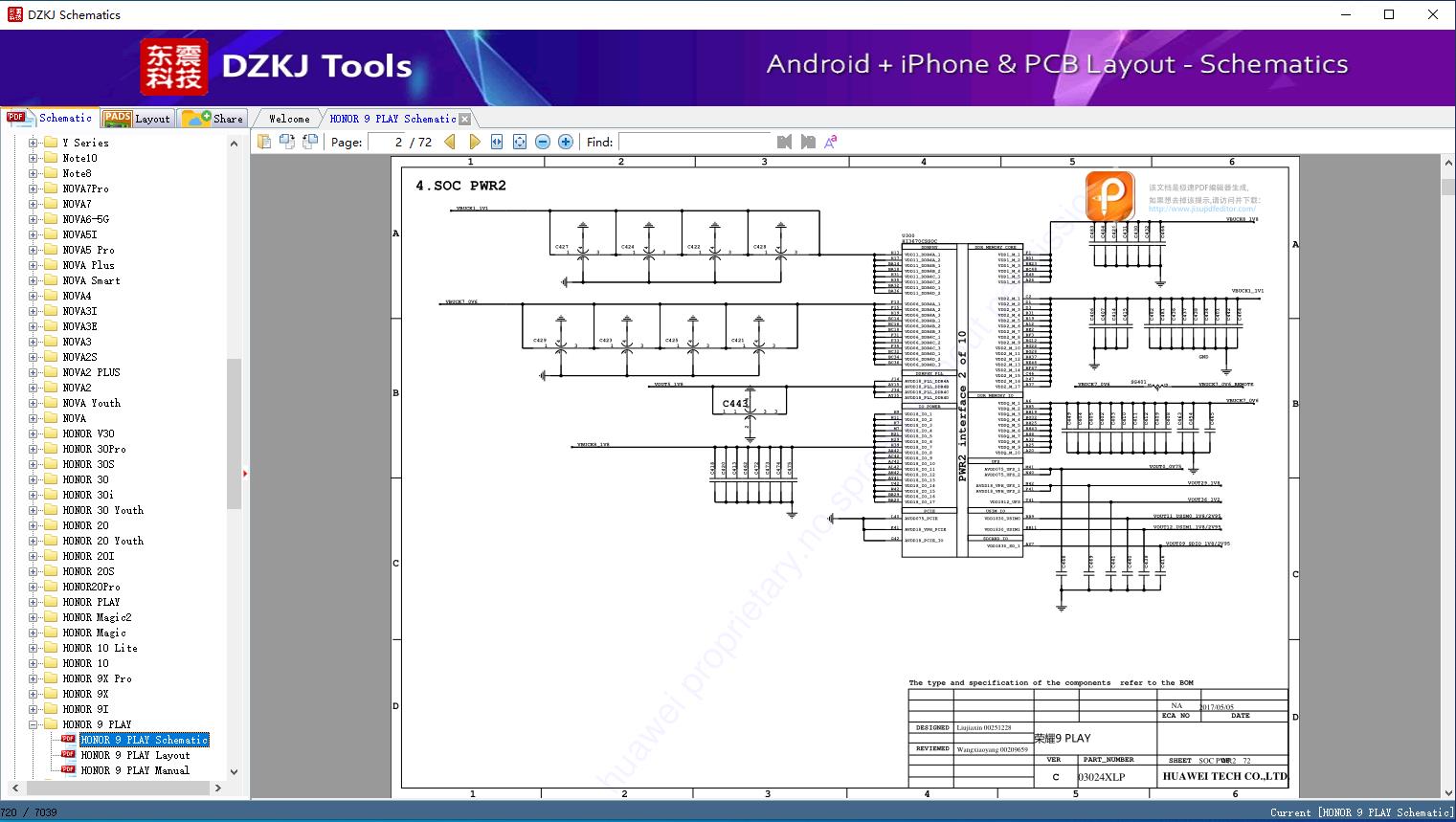Viewport: 1456px width, 822px height.
Task: Click the fit width icon
Action: click(x=497, y=142)
